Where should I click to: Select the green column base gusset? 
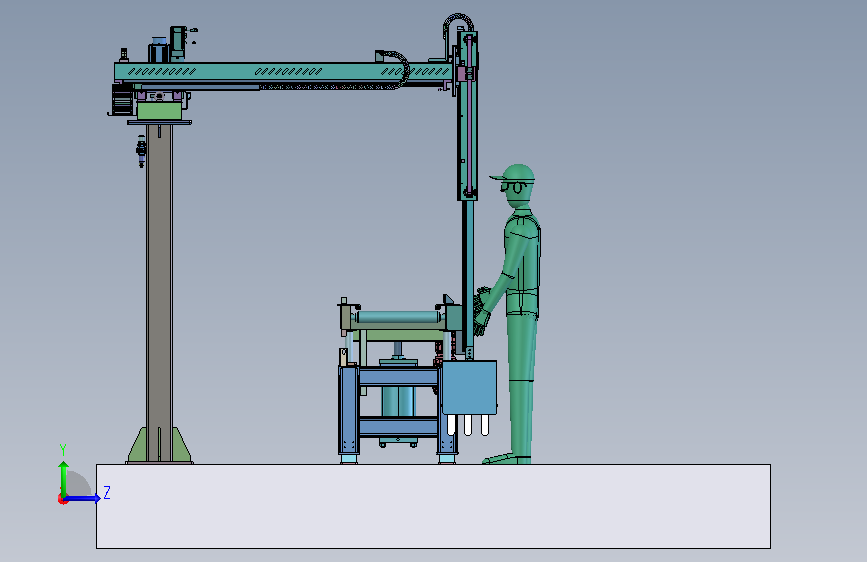click(x=136, y=445)
